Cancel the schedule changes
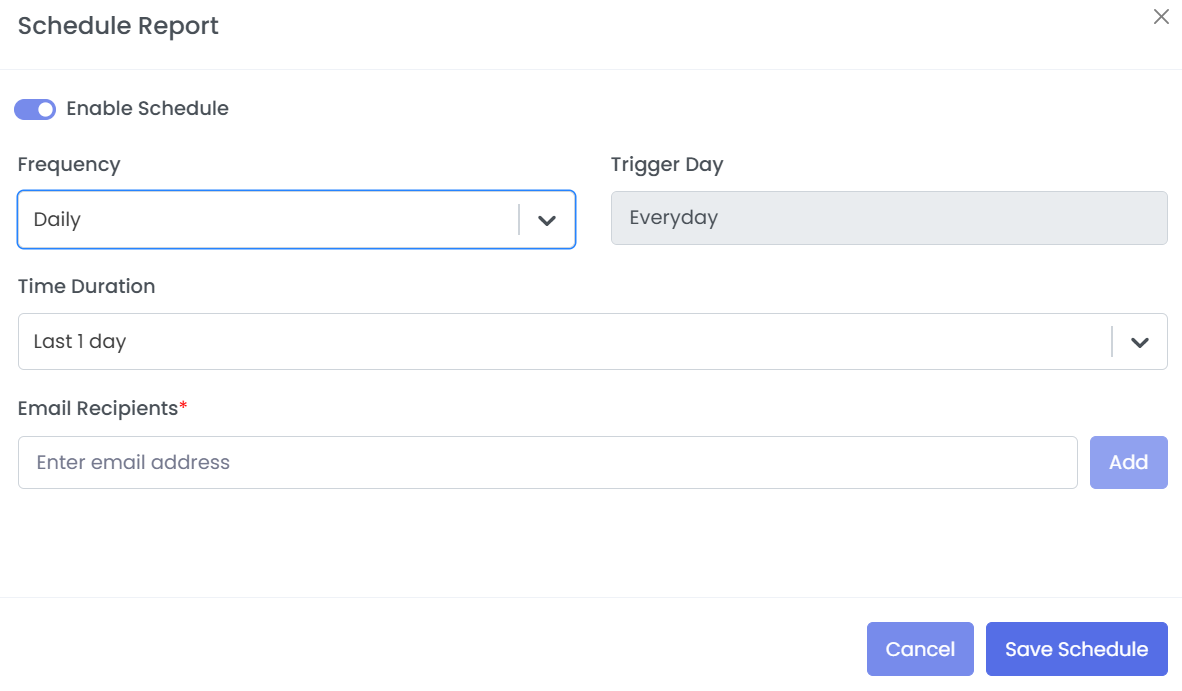Screen dimensions: 1182x691 coord(920,650)
